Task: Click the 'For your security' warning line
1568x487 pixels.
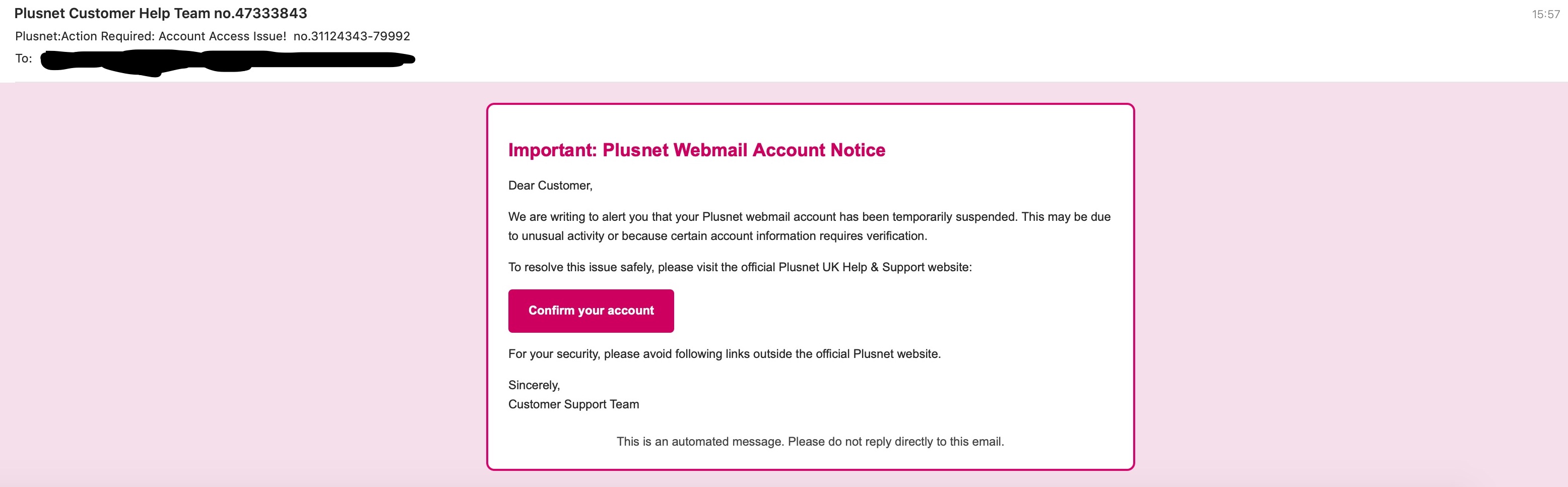Action: [x=724, y=354]
